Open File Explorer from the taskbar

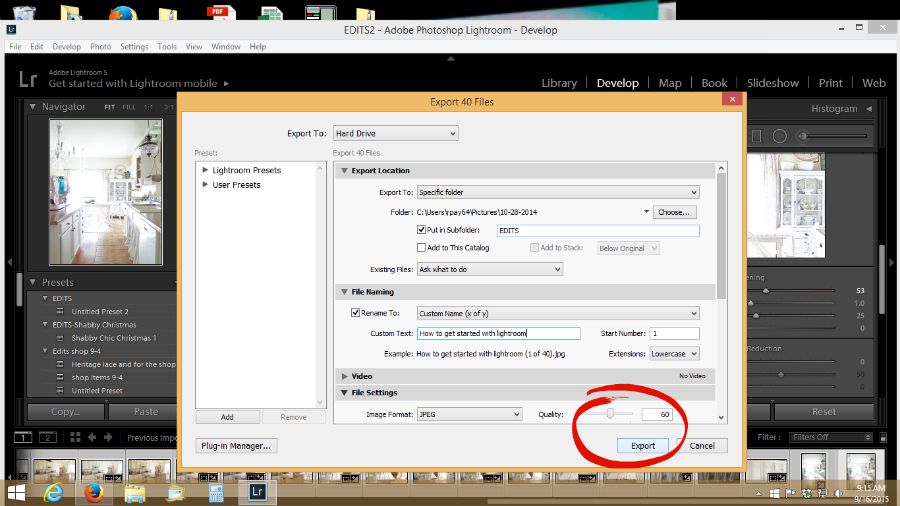(x=134, y=493)
